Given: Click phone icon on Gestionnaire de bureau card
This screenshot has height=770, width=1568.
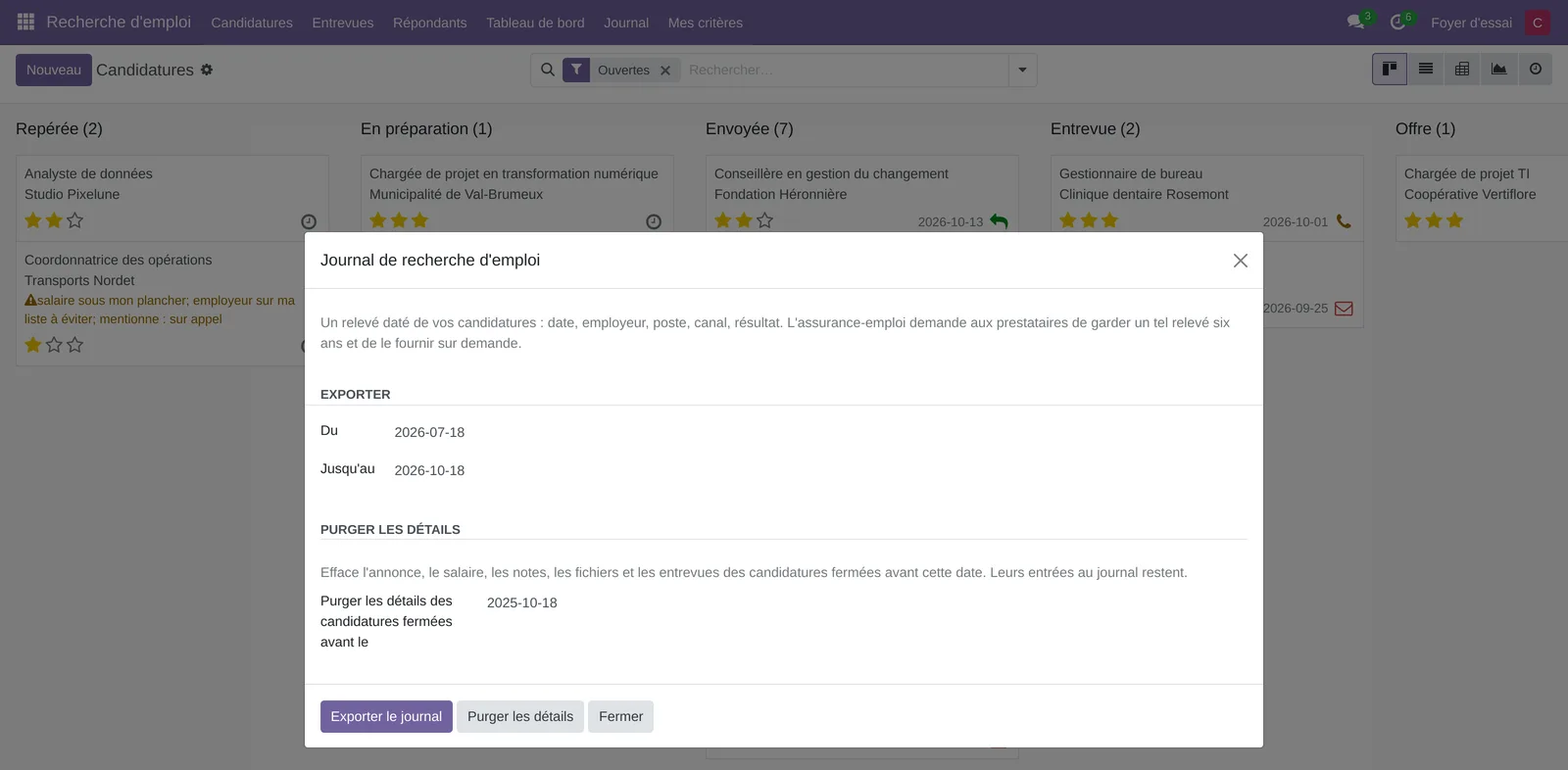Looking at the screenshot, I should (1344, 221).
